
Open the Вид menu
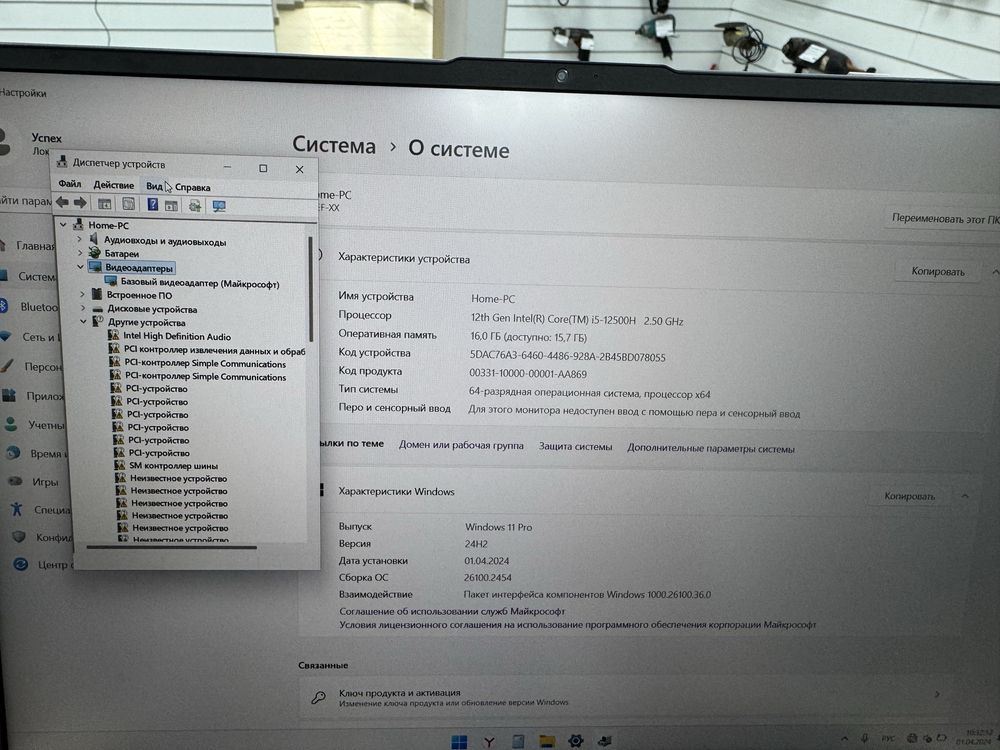click(154, 186)
